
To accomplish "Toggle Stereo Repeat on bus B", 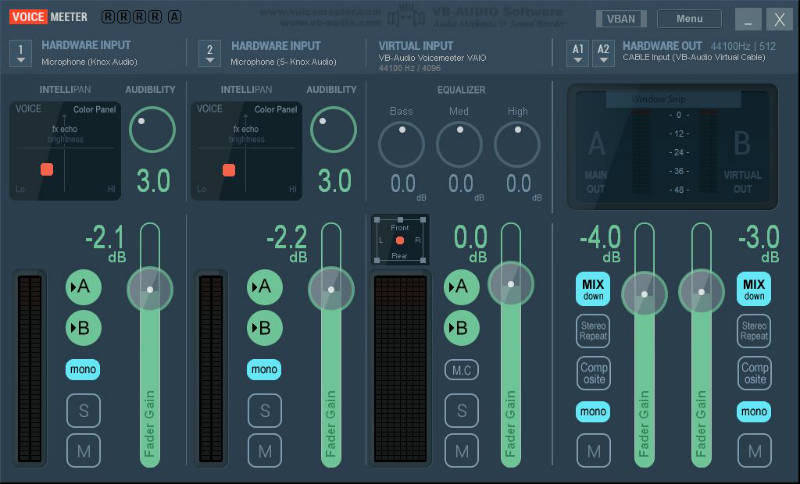I will click(x=754, y=332).
